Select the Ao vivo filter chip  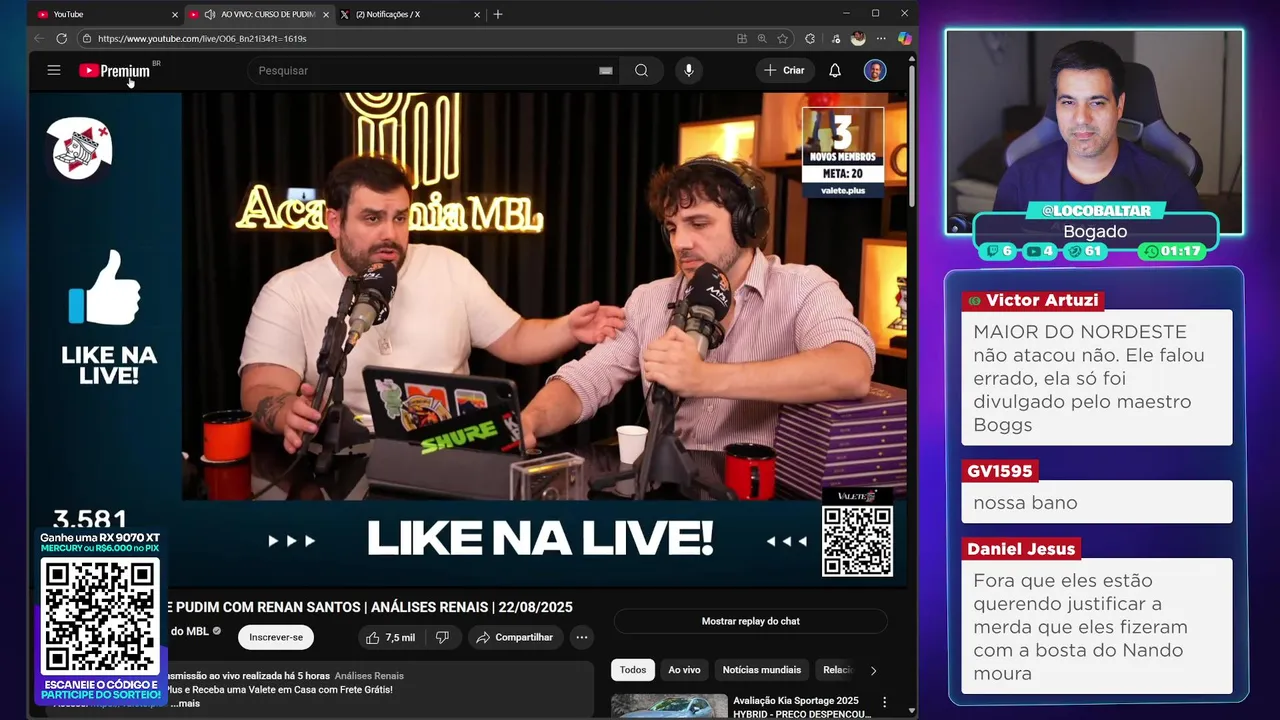[684, 670]
